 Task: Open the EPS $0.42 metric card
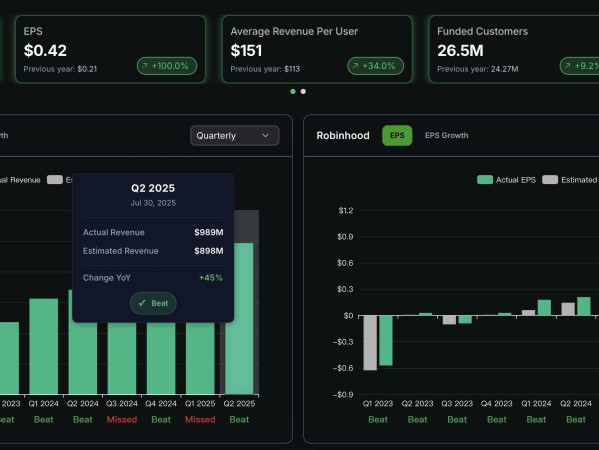click(110, 49)
